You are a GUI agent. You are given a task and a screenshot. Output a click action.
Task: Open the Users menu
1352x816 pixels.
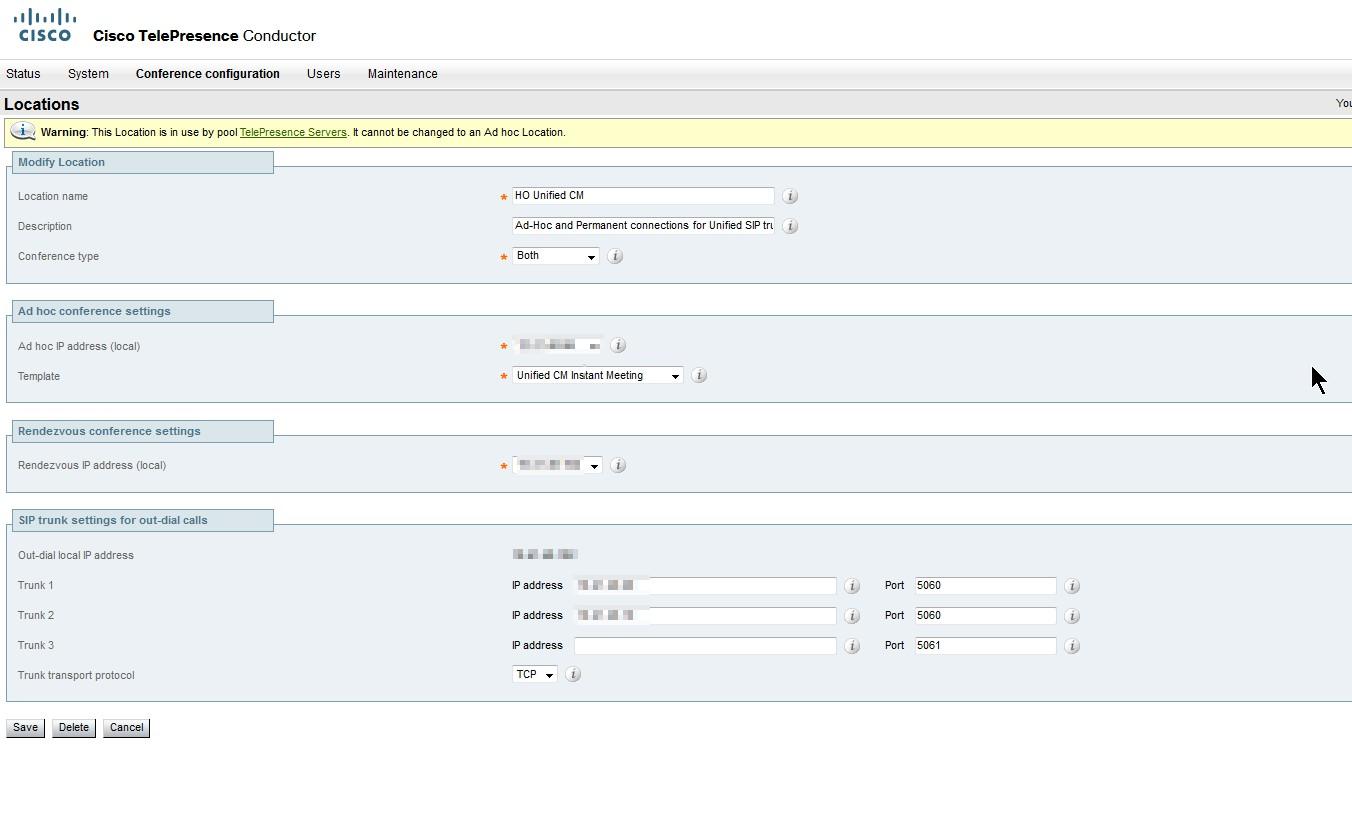click(324, 74)
